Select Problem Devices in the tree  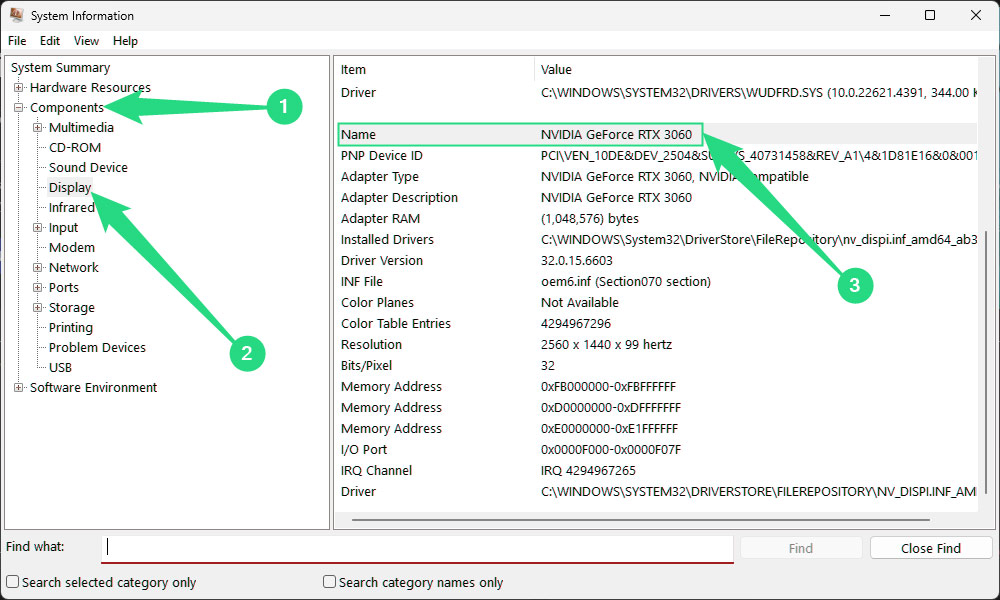(97, 348)
